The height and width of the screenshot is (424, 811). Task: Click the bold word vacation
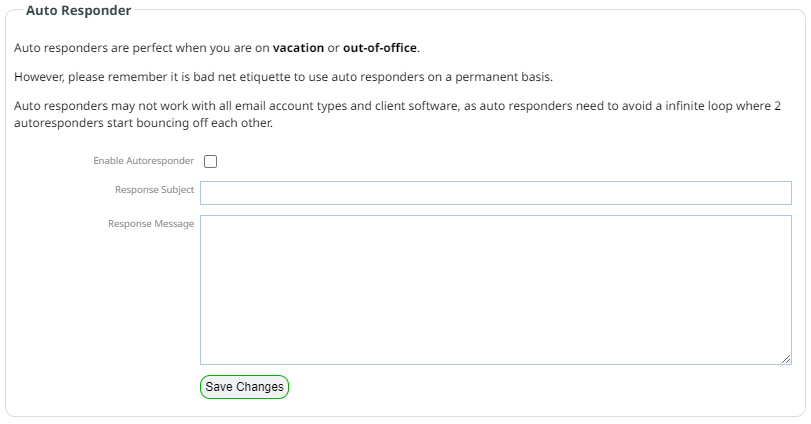[298, 48]
